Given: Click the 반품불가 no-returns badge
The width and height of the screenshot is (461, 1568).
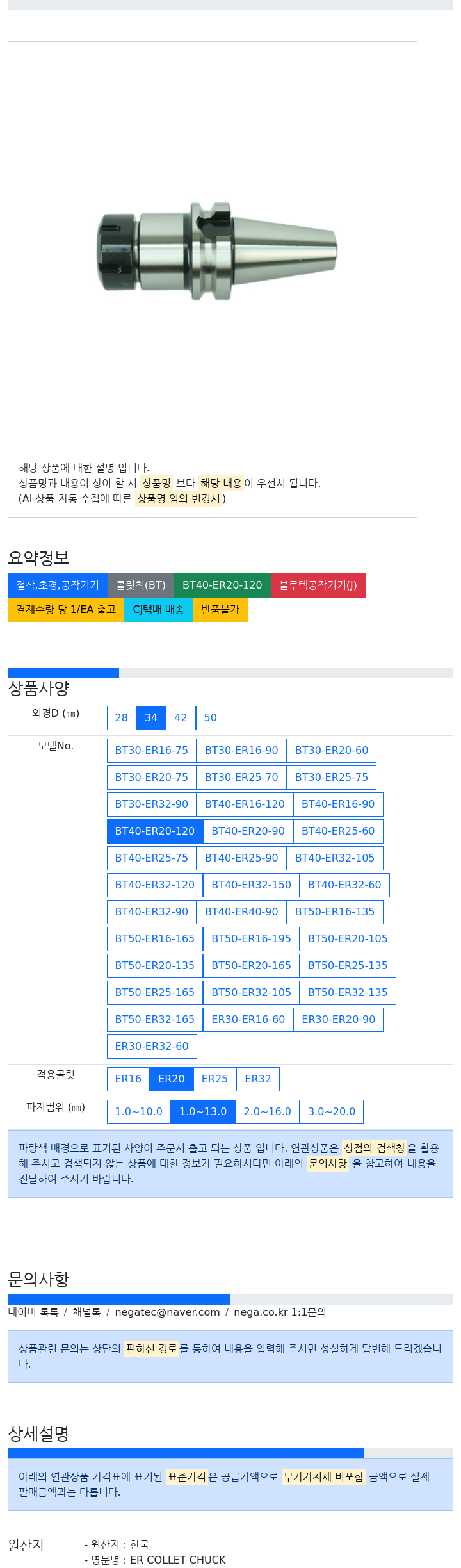Looking at the screenshot, I should [220, 609].
